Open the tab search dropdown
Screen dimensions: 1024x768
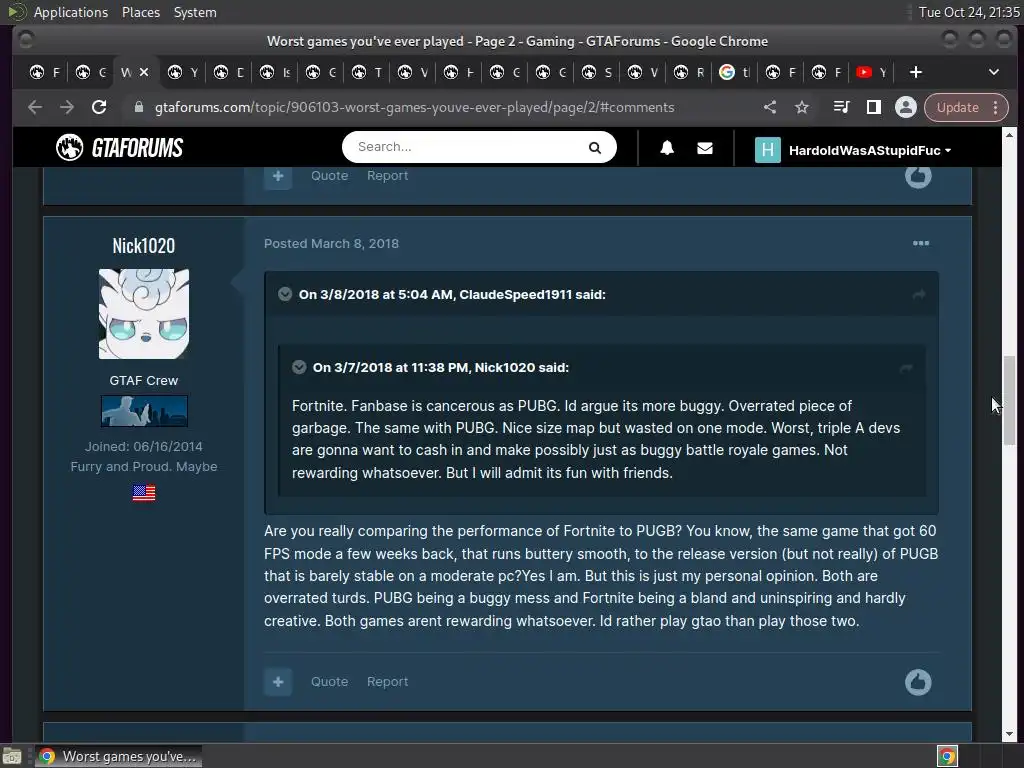pyautogui.click(x=993, y=72)
